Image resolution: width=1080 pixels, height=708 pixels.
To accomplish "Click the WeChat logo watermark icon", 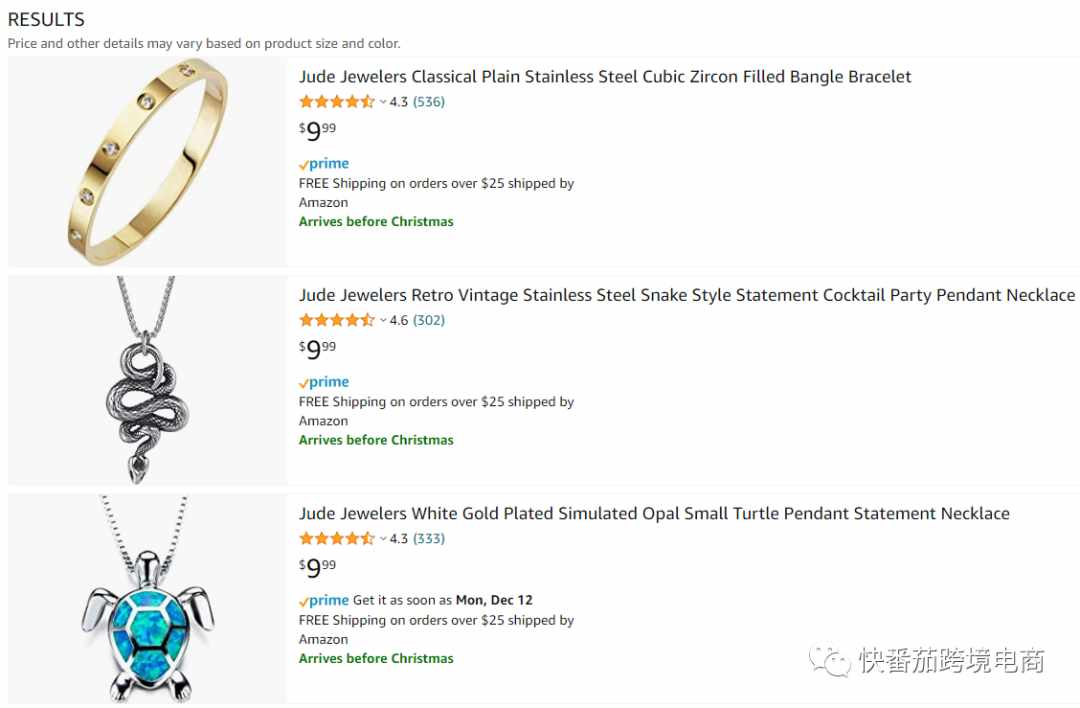I will (830, 661).
